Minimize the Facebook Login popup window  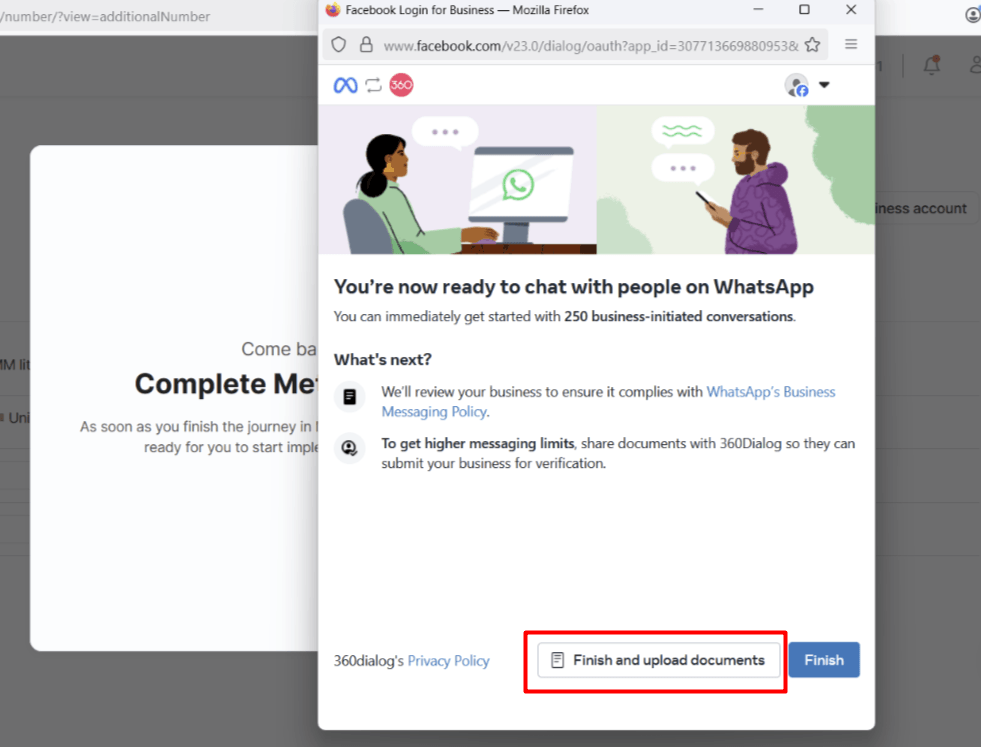click(x=758, y=9)
